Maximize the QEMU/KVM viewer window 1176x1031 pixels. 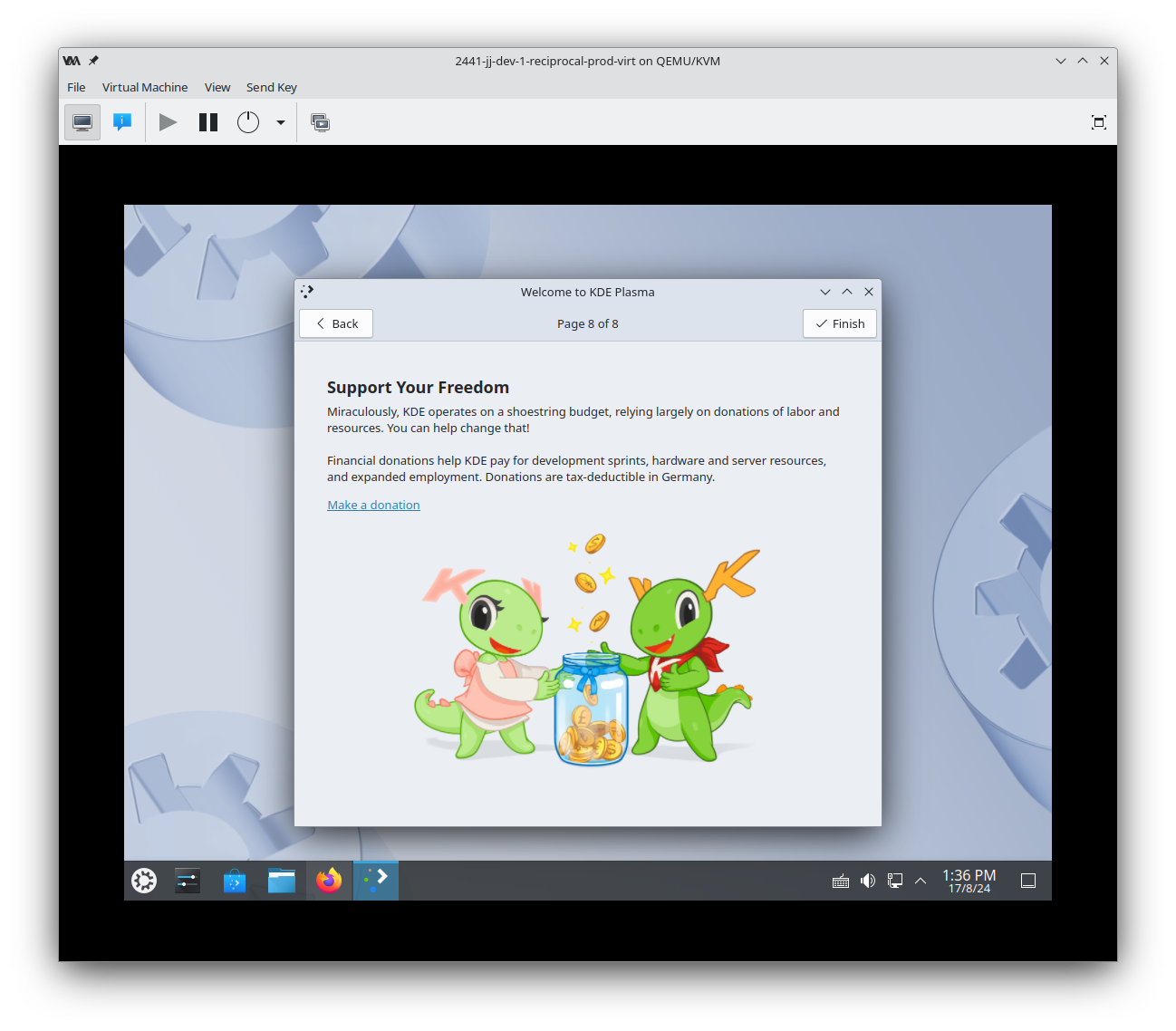tap(1083, 61)
